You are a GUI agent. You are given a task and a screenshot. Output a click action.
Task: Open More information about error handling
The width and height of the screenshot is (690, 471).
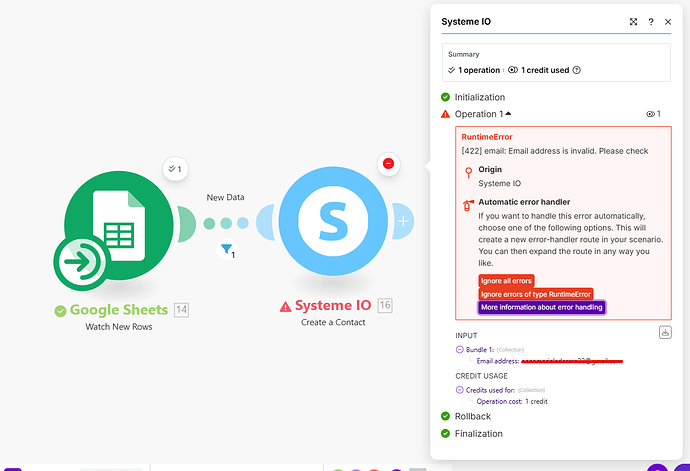pos(542,307)
